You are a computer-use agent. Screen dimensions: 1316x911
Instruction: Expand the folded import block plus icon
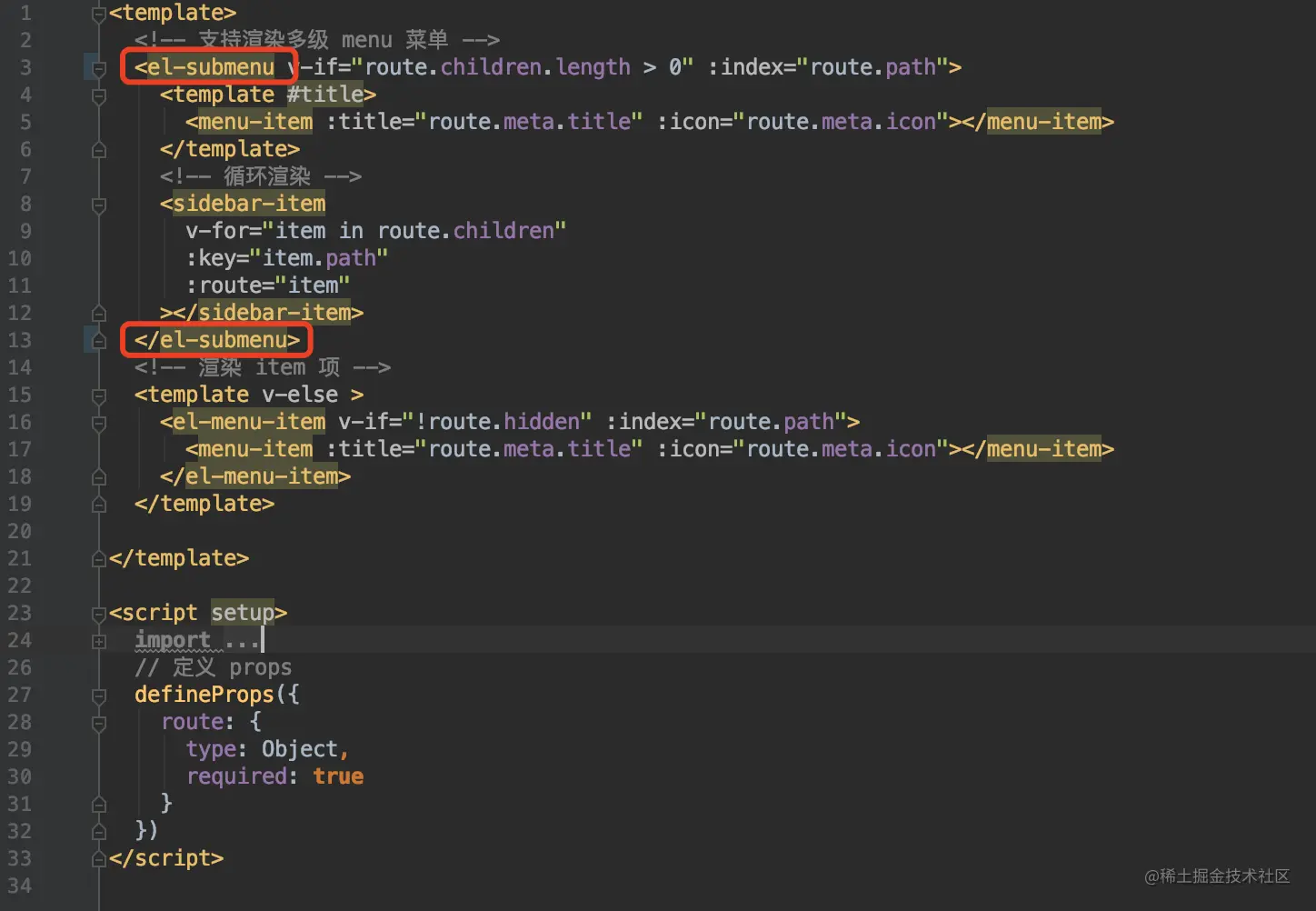[99, 641]
